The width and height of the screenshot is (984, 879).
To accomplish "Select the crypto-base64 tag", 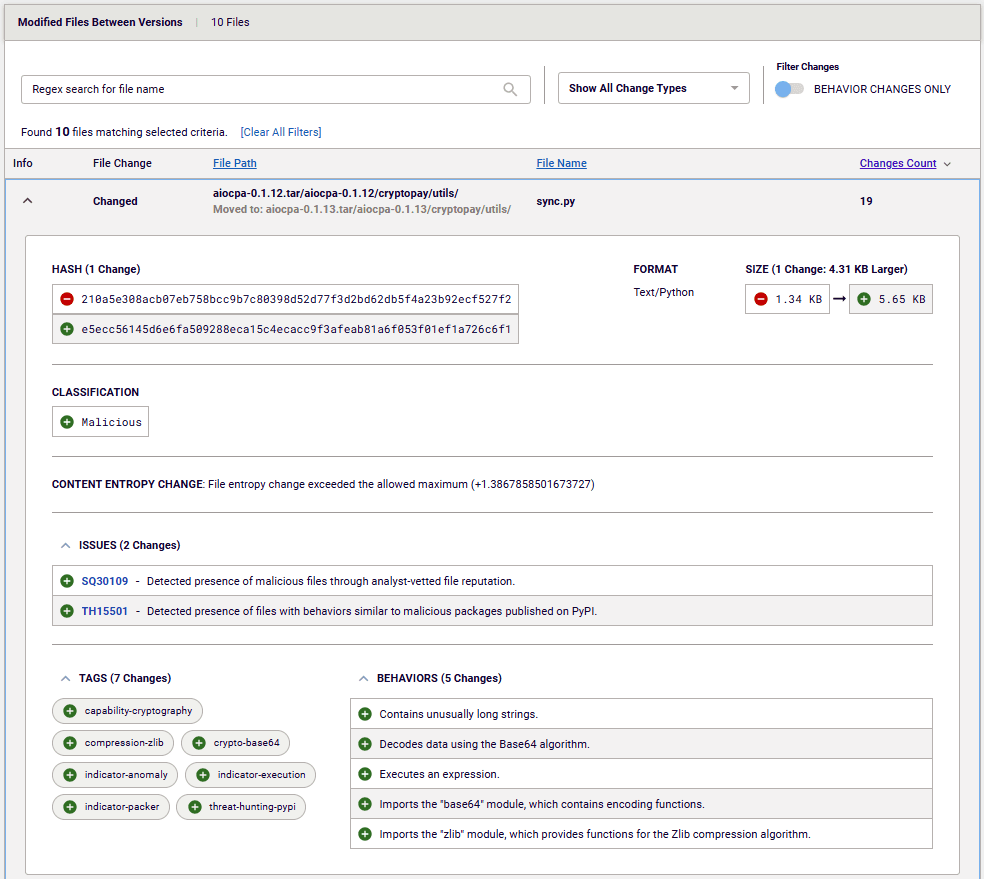I will coord(235,743).
